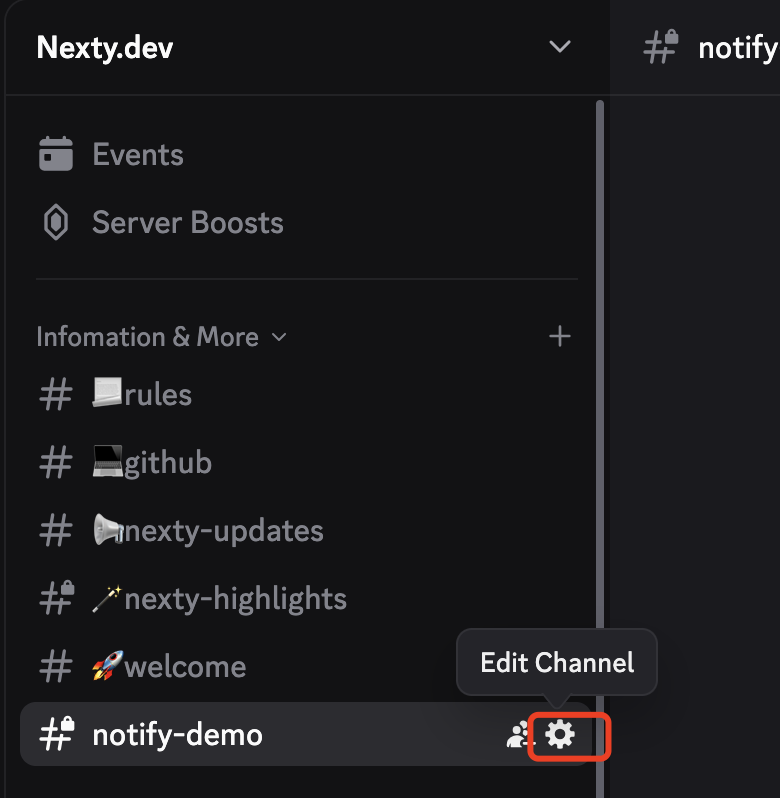
Task: Click the locked hash icon beside notify-demo
Action: tap(57, 735)
